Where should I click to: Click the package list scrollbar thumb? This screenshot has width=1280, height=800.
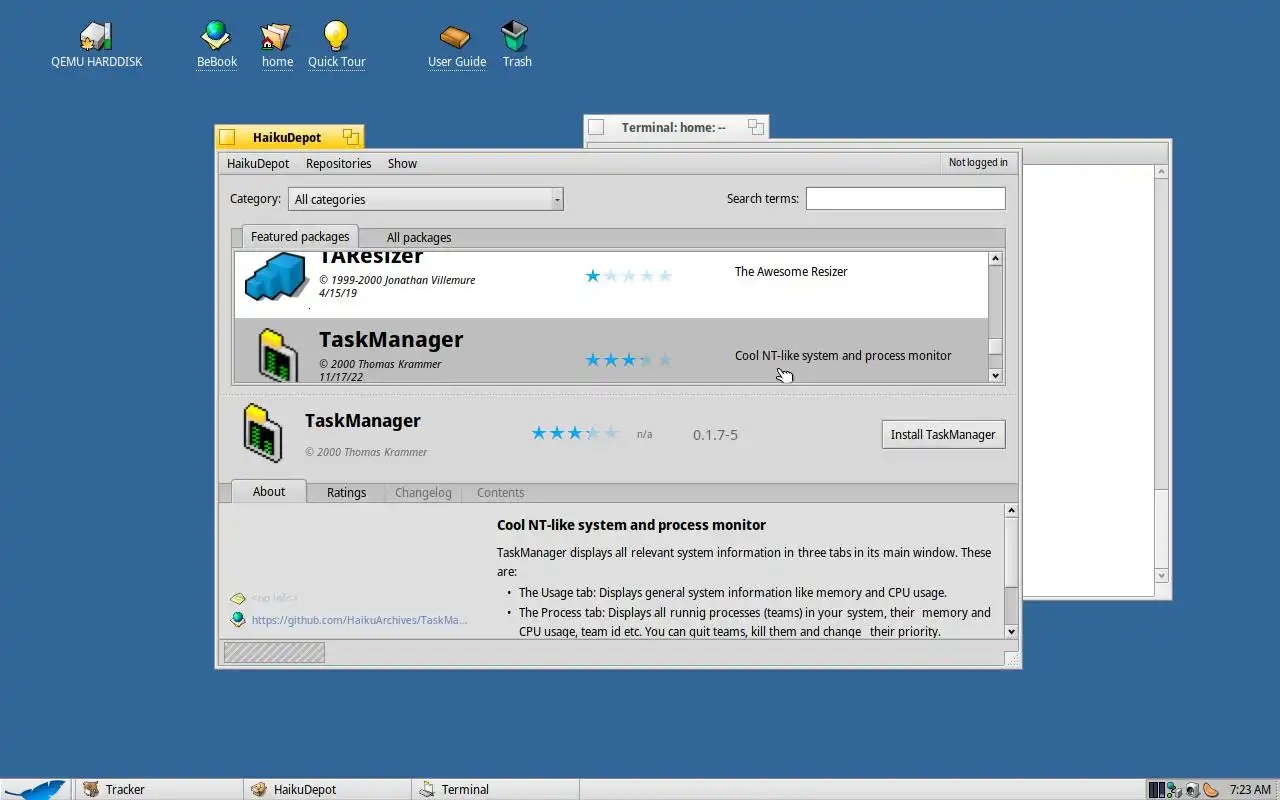pyautogui.click(x=995, y=346)
